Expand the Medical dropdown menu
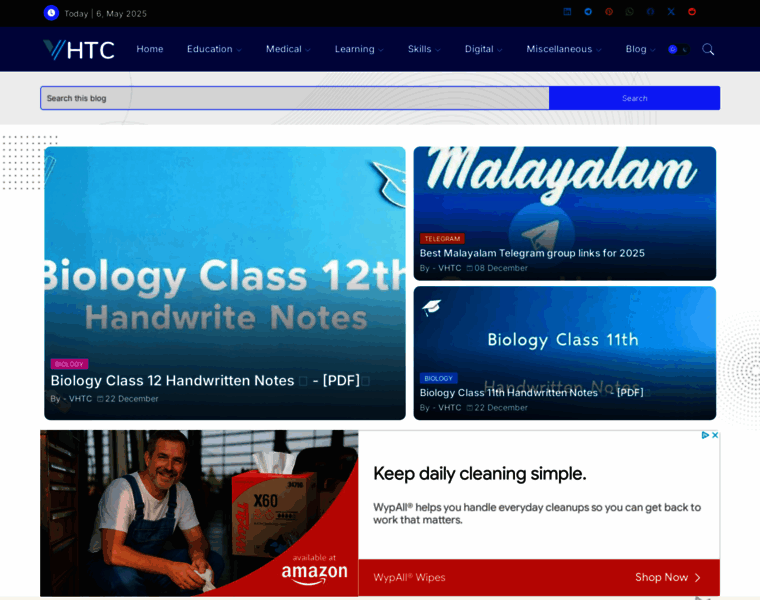The width and height of the screenshot is (760, 600). point(288,49)
